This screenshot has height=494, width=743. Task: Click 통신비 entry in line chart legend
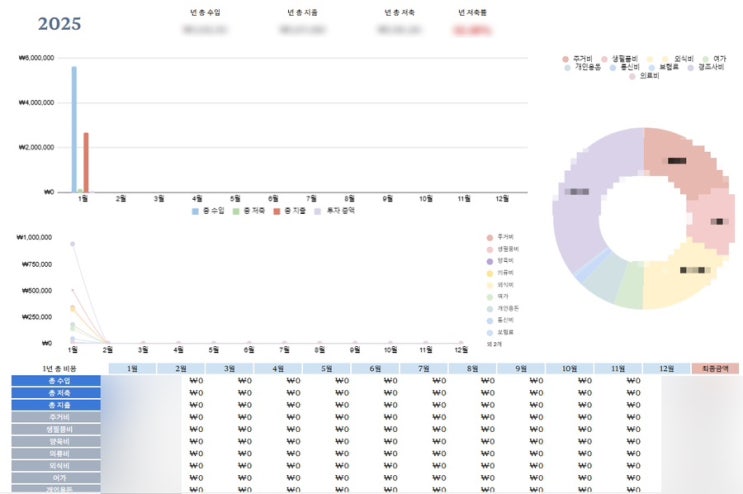[500, 320]
